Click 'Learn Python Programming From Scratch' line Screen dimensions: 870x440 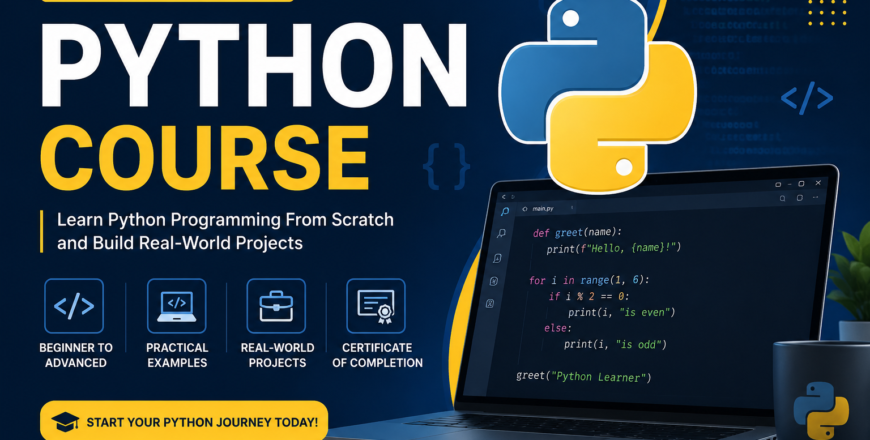click(225, 220)
